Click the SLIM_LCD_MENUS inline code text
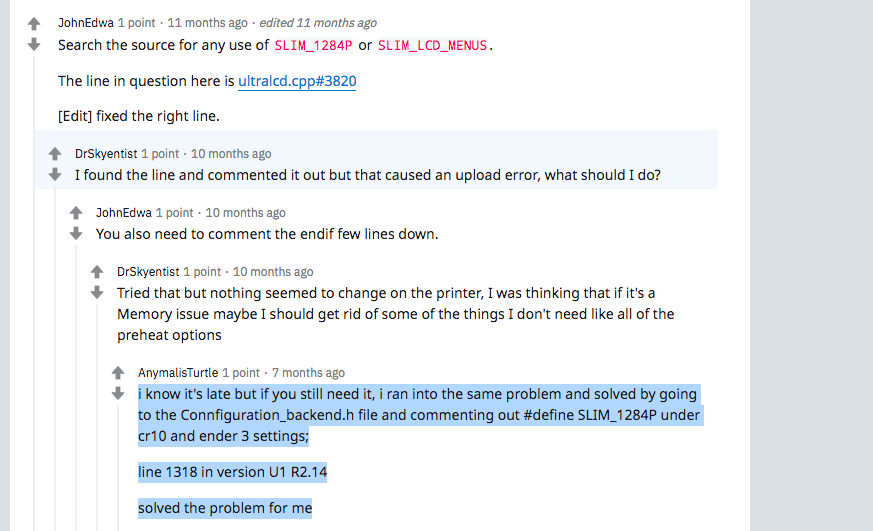Screen dimensions: 873x531 pos(434,45)
